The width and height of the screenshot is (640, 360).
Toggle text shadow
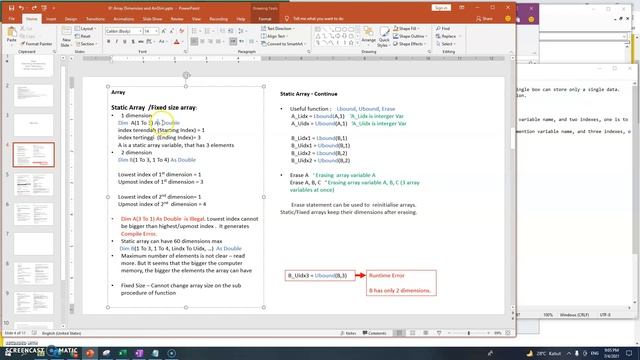[x=133, y=42]
